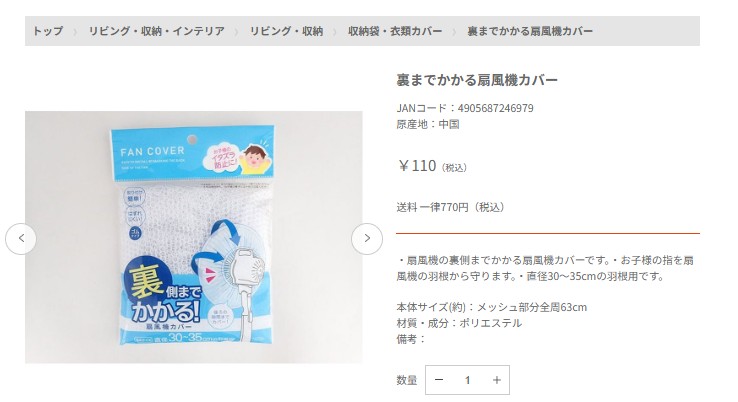Image resolution: width=738 pixels, height=402 pixels.
Task: Click the chevron separator after 収納袋・衣類カバー
Action: pyautogui.click(x=454, y=32)
